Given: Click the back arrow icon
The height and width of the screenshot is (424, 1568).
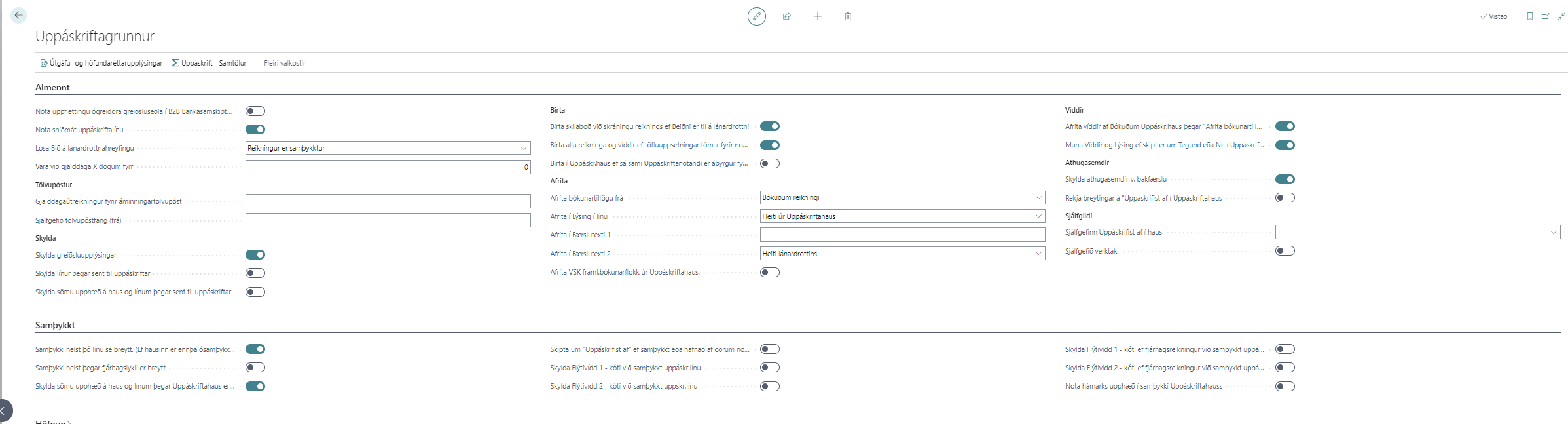Looking at the screenshot, I should 18,15.
